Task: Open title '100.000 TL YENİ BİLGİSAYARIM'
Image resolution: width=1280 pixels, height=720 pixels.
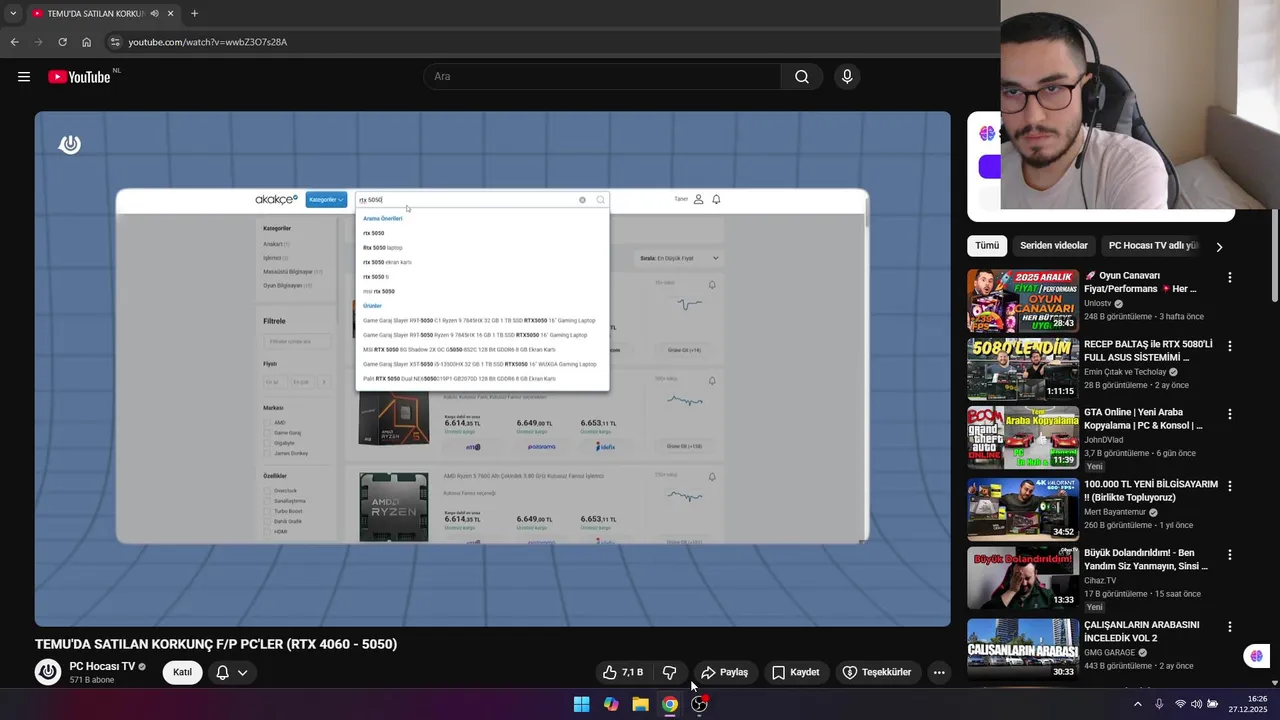Action: pos(1151,490)
